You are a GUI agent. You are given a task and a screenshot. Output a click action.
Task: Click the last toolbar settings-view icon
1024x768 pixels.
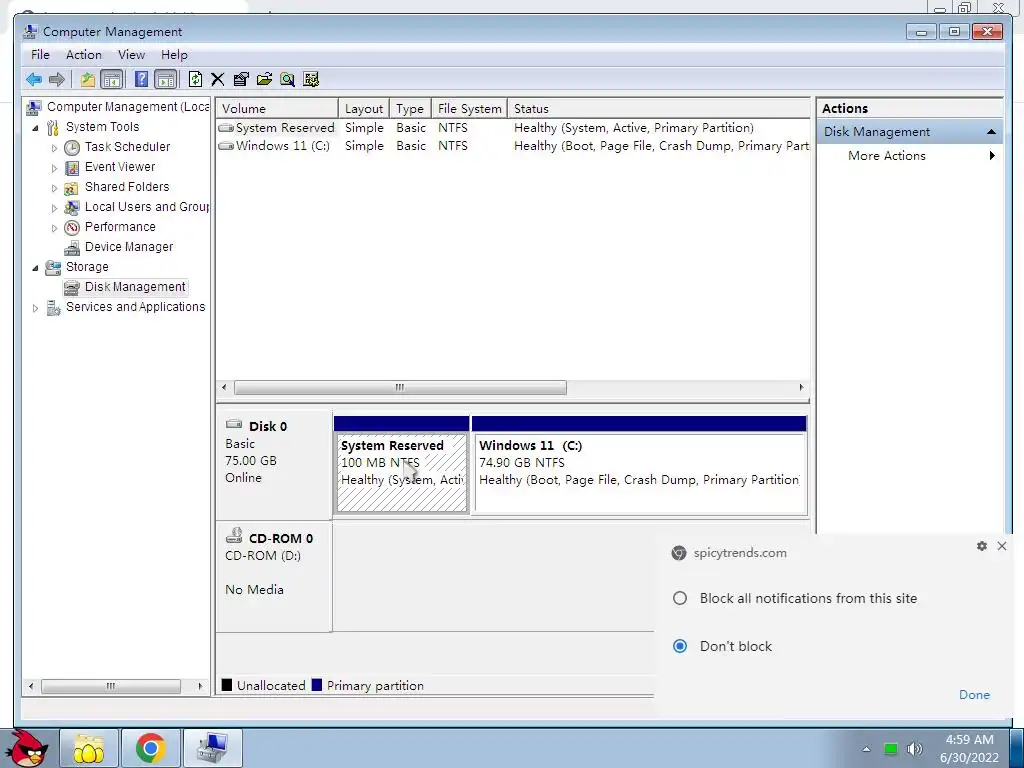pos(312,80)
